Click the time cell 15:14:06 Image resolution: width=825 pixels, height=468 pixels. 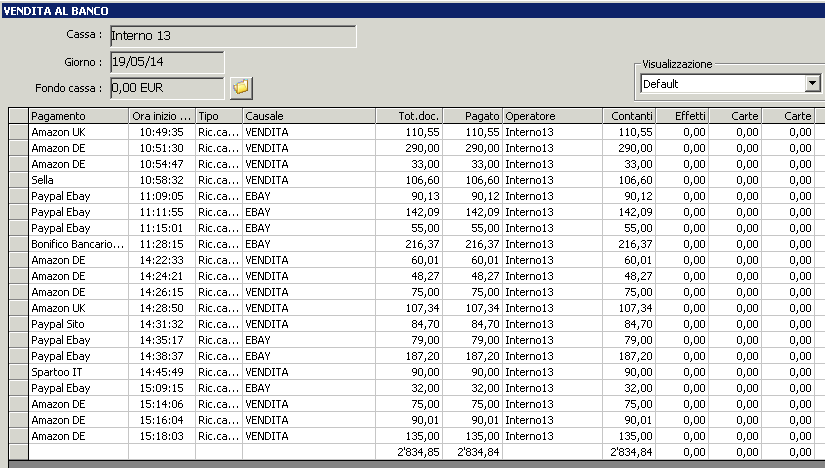coord(162,404)
